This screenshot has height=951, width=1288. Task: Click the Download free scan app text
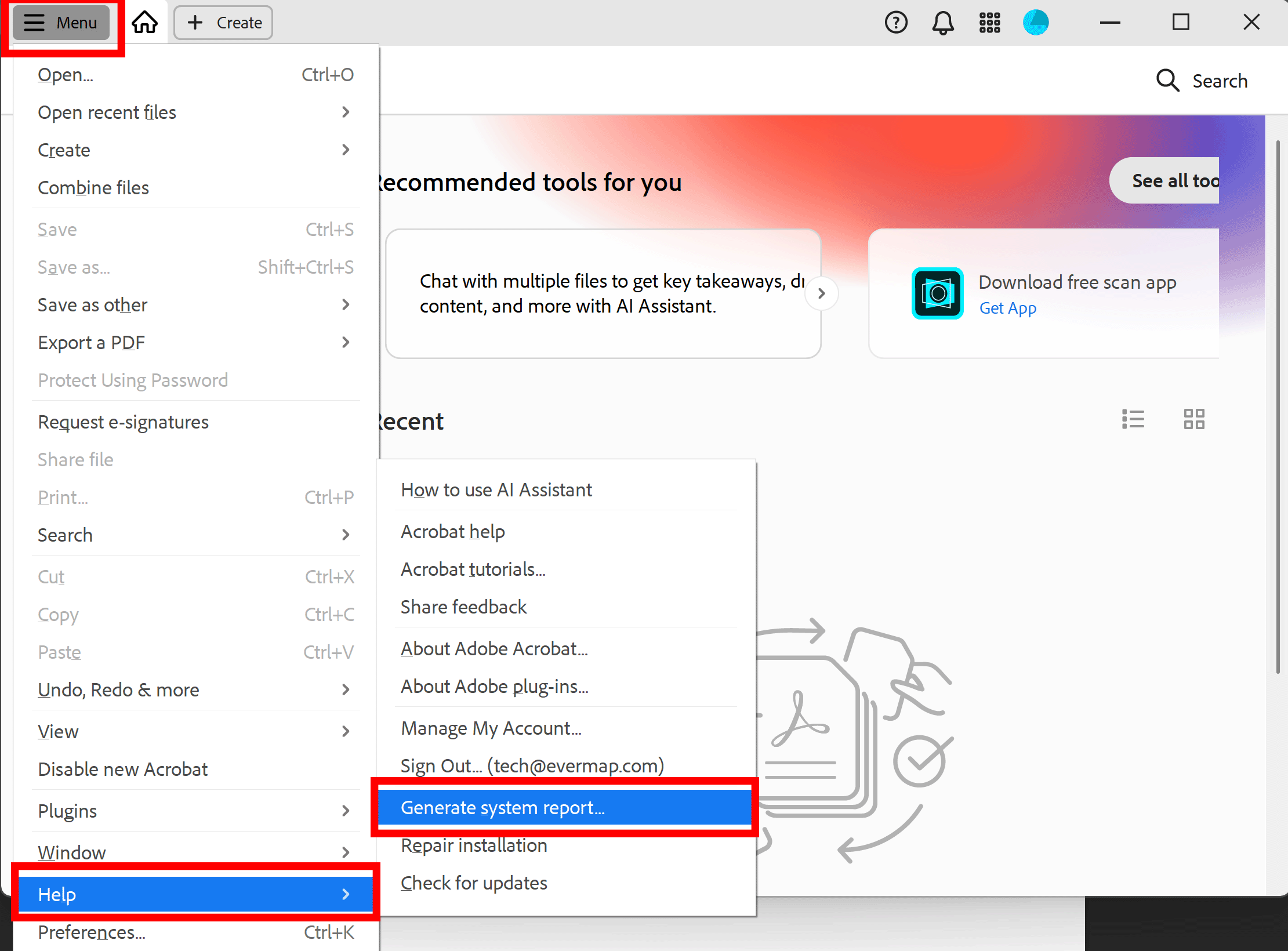click(x=1077, y=282)
